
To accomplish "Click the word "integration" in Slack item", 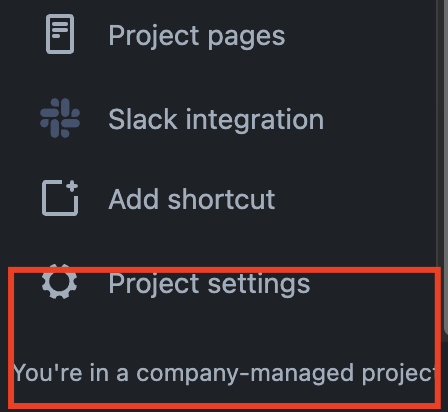I will [x=255, y=119].
